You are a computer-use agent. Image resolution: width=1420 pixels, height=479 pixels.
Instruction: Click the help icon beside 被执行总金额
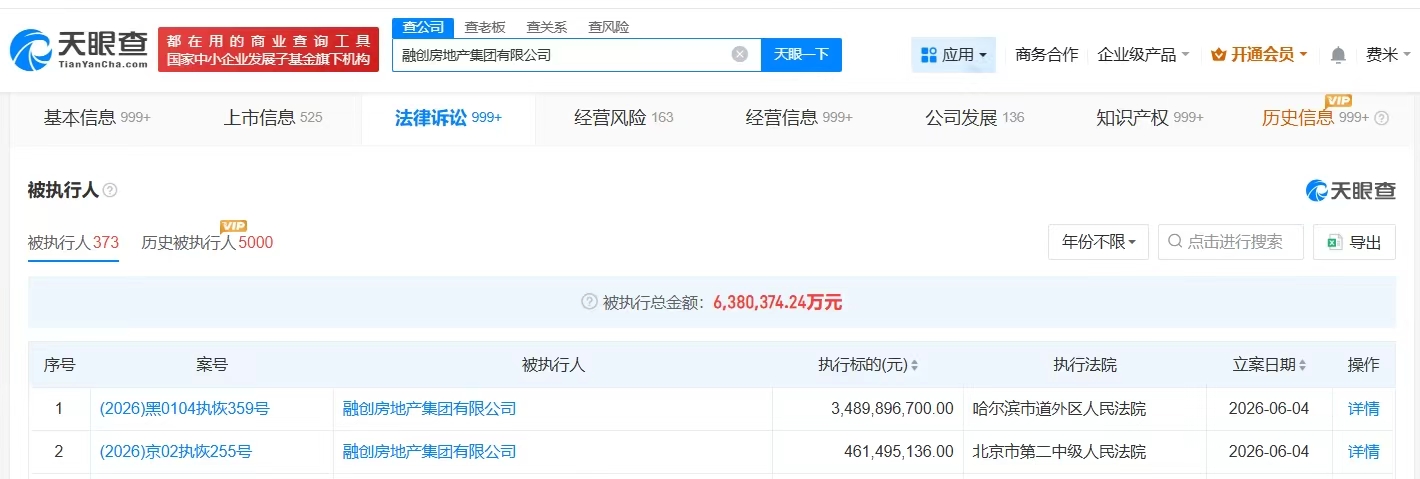click(589, 302)
